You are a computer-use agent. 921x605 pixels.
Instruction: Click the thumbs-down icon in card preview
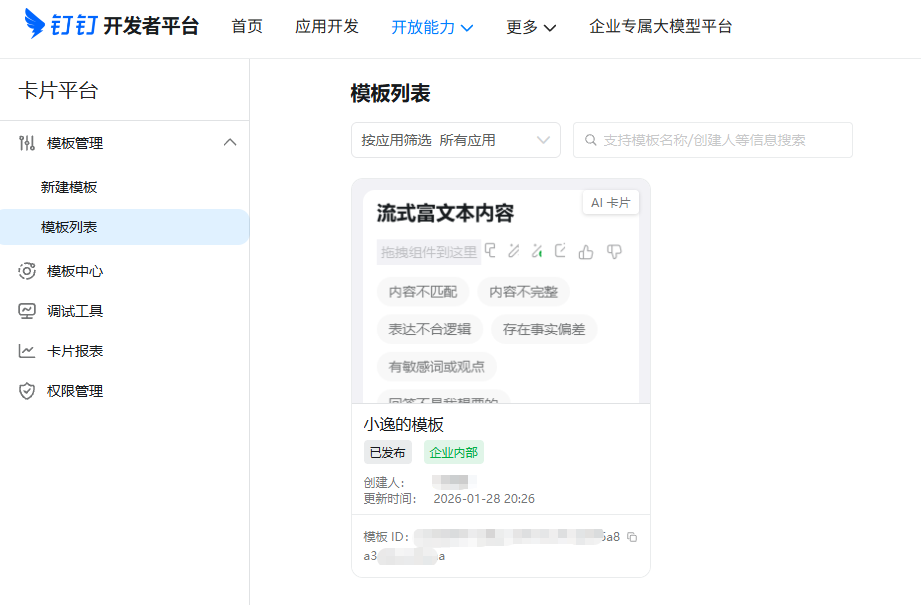tap(614, 251)
